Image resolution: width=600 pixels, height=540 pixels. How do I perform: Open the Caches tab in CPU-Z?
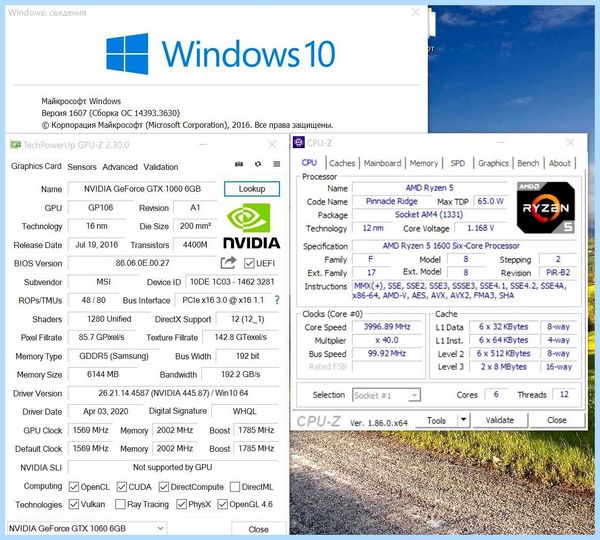click(342, 163)
